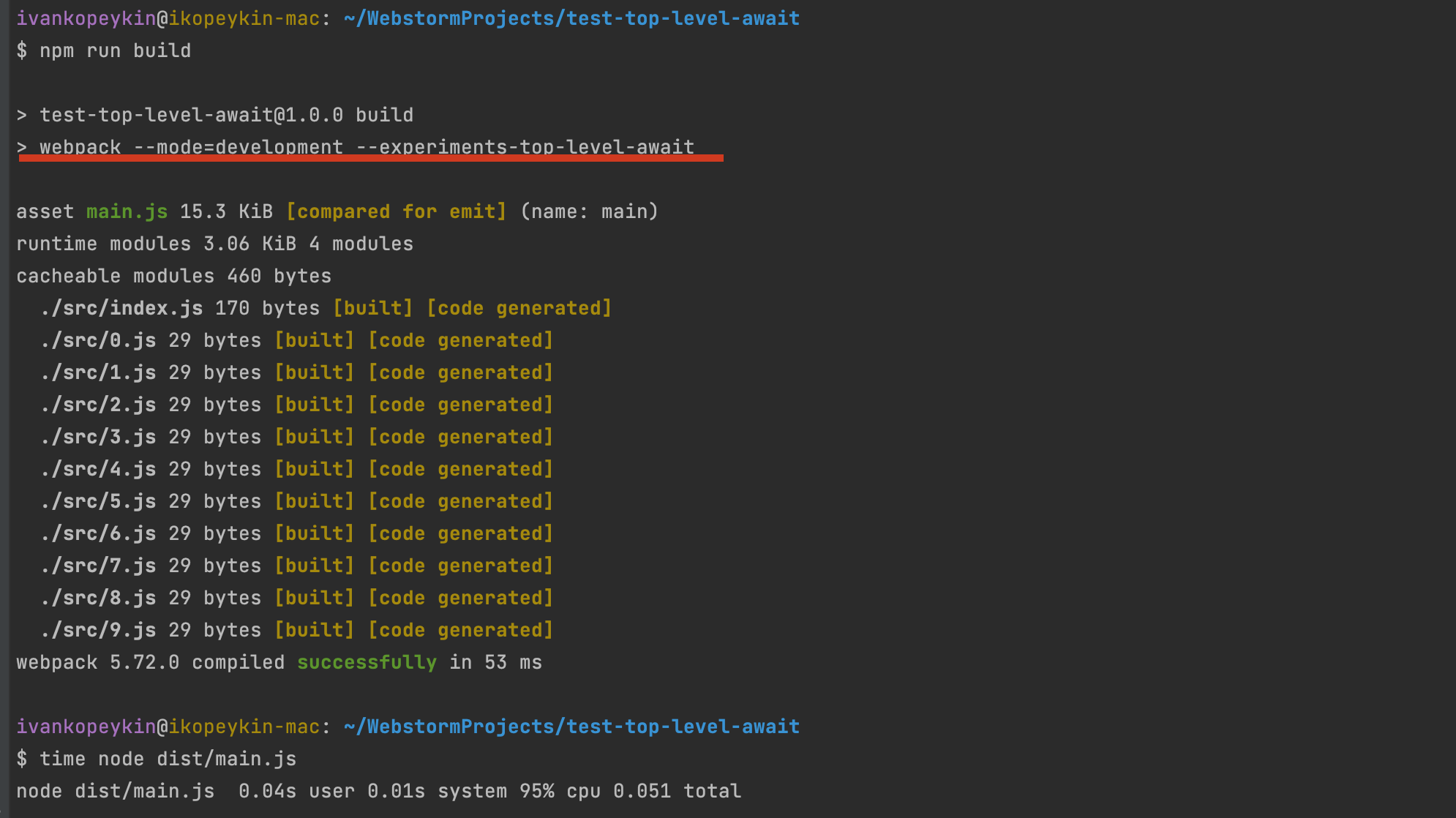Click the '95% cpu' value
This screenshot has height=818, width=1456.
(x=560, y=791)
